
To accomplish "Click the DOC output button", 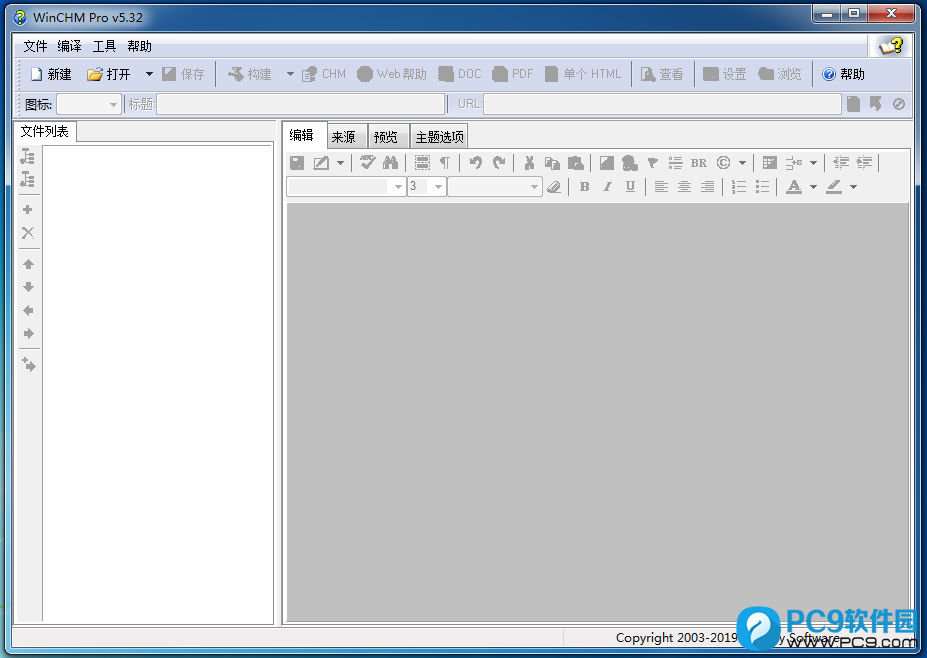I will [x=460, y=74].
